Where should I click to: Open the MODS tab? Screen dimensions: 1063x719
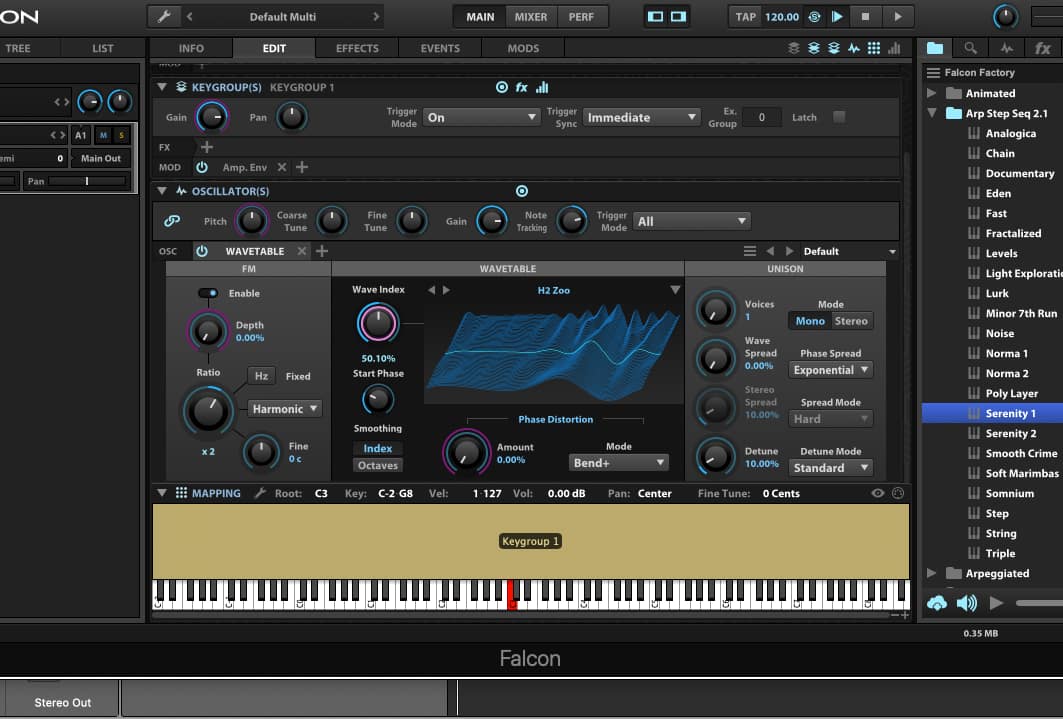(523, 48)
